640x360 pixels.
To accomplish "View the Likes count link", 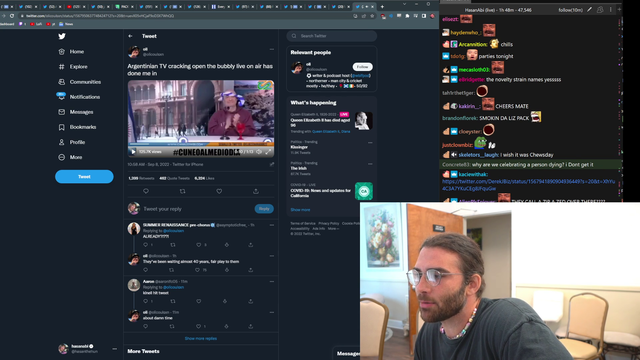I will pos(204,178).
